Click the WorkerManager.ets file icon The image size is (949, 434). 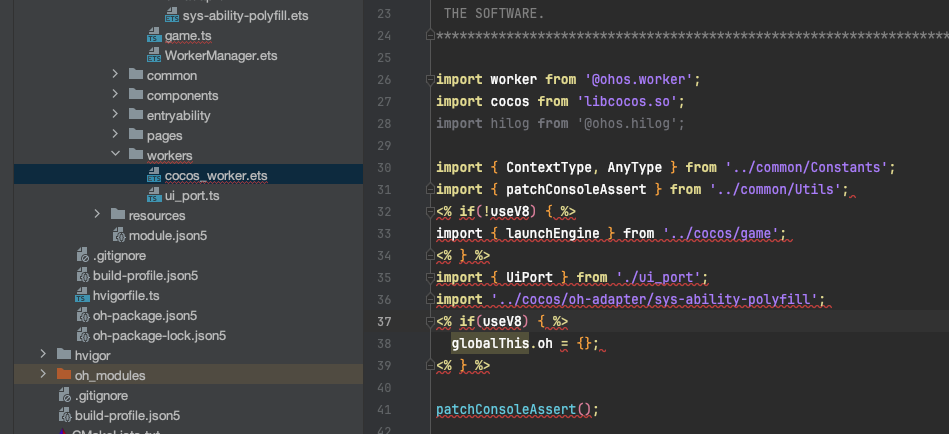154,55
